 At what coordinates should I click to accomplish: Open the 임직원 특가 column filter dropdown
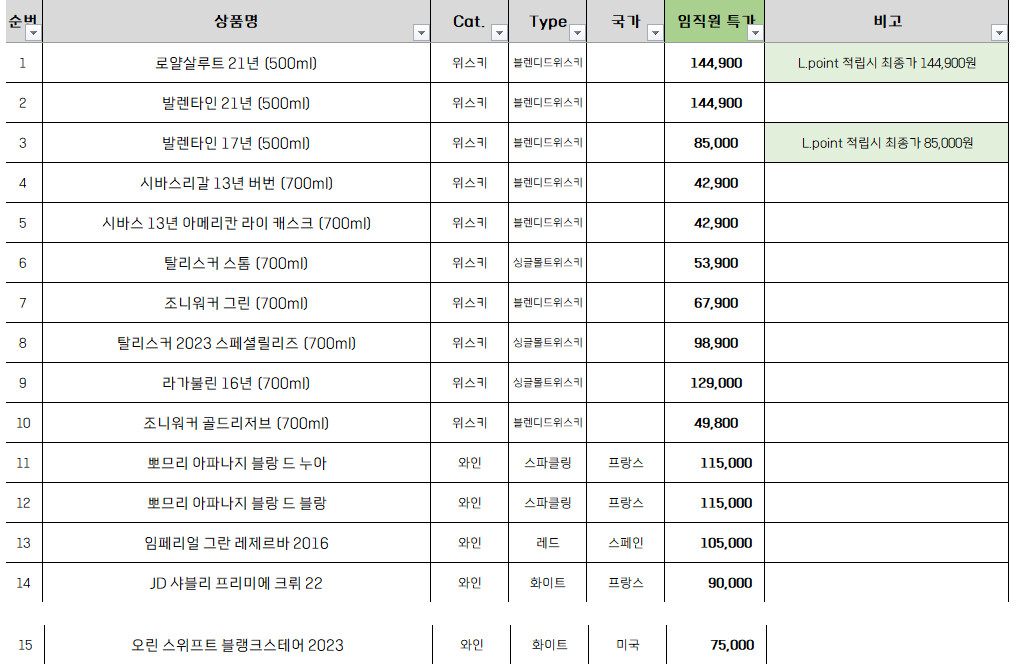click(x=755, y=33)
